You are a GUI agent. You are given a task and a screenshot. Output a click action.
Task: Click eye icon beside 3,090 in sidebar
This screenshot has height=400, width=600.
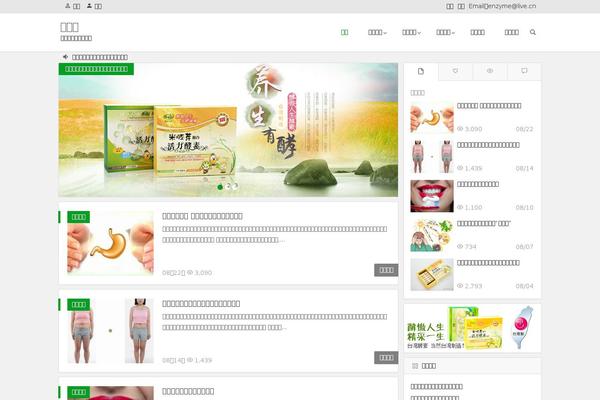point(460,129)
